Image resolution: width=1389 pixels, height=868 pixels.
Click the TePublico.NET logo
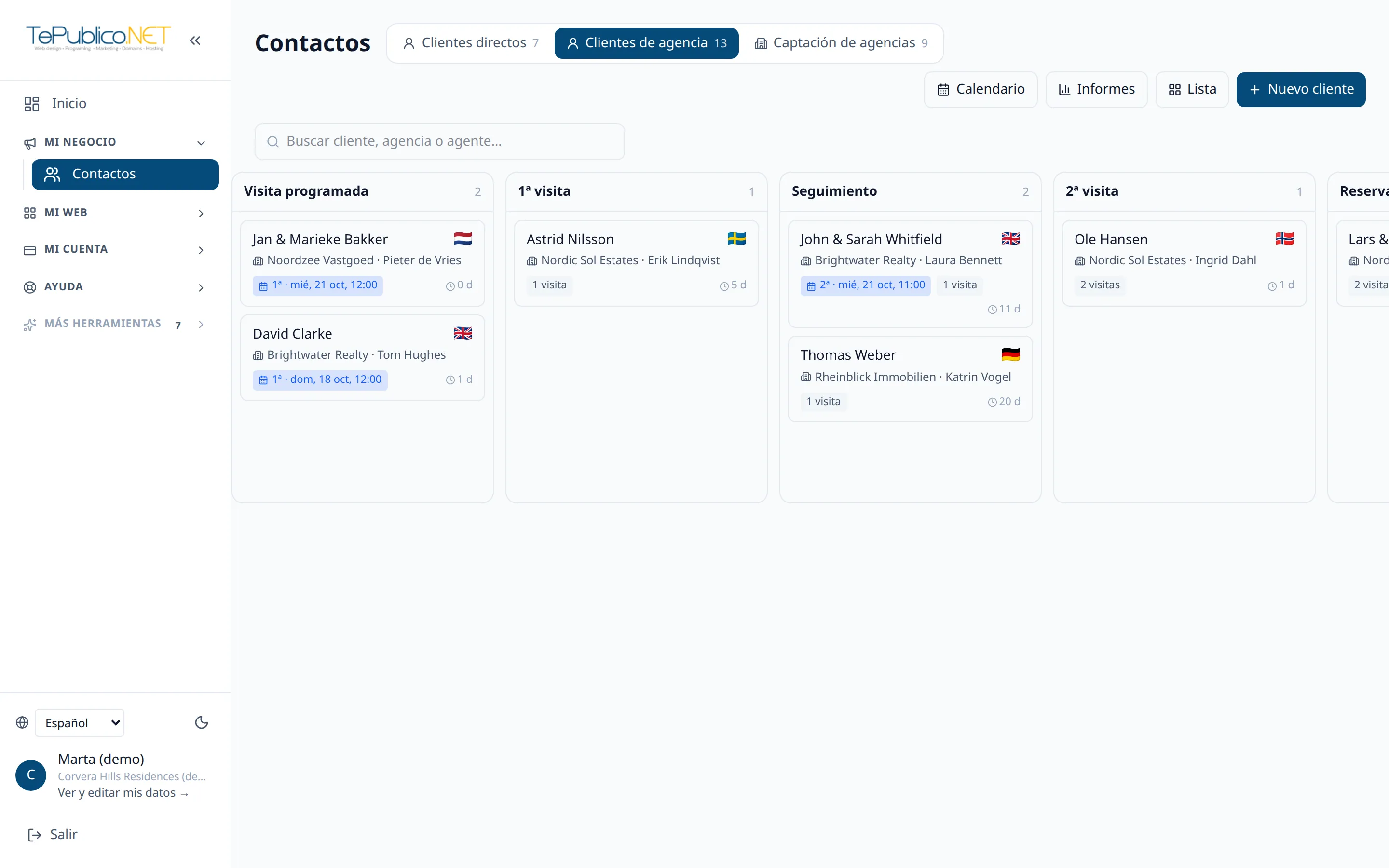coord(98,38)
